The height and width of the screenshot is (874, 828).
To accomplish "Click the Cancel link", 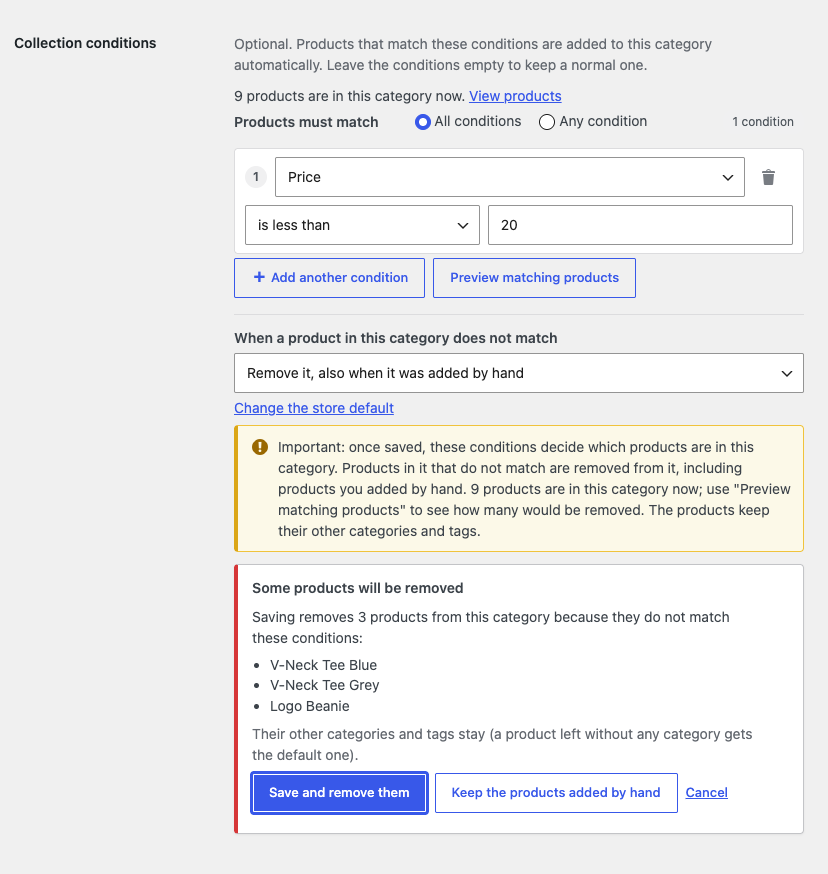I will coord(706,793).
